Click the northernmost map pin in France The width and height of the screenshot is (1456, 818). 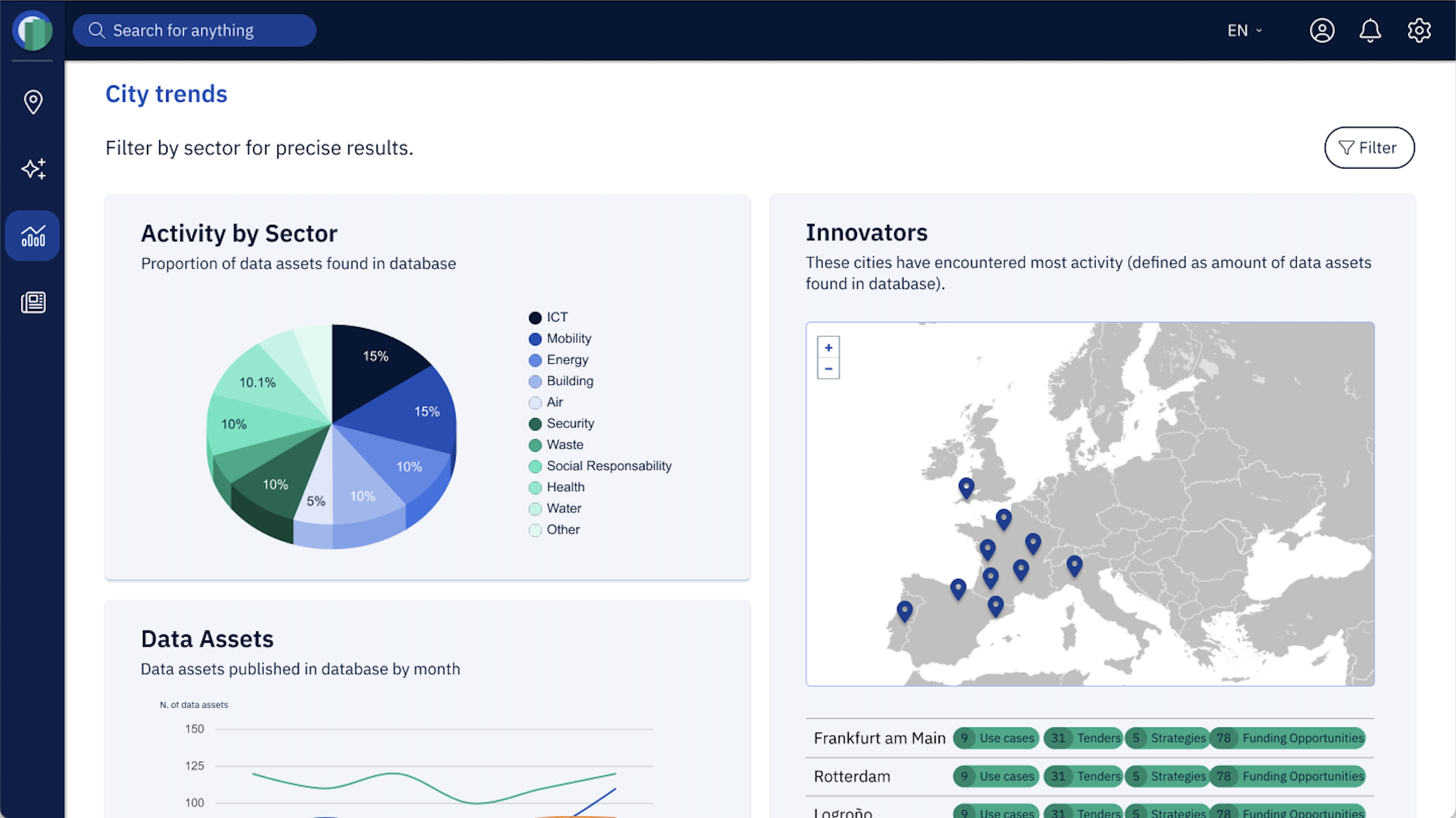point(1003,519)
